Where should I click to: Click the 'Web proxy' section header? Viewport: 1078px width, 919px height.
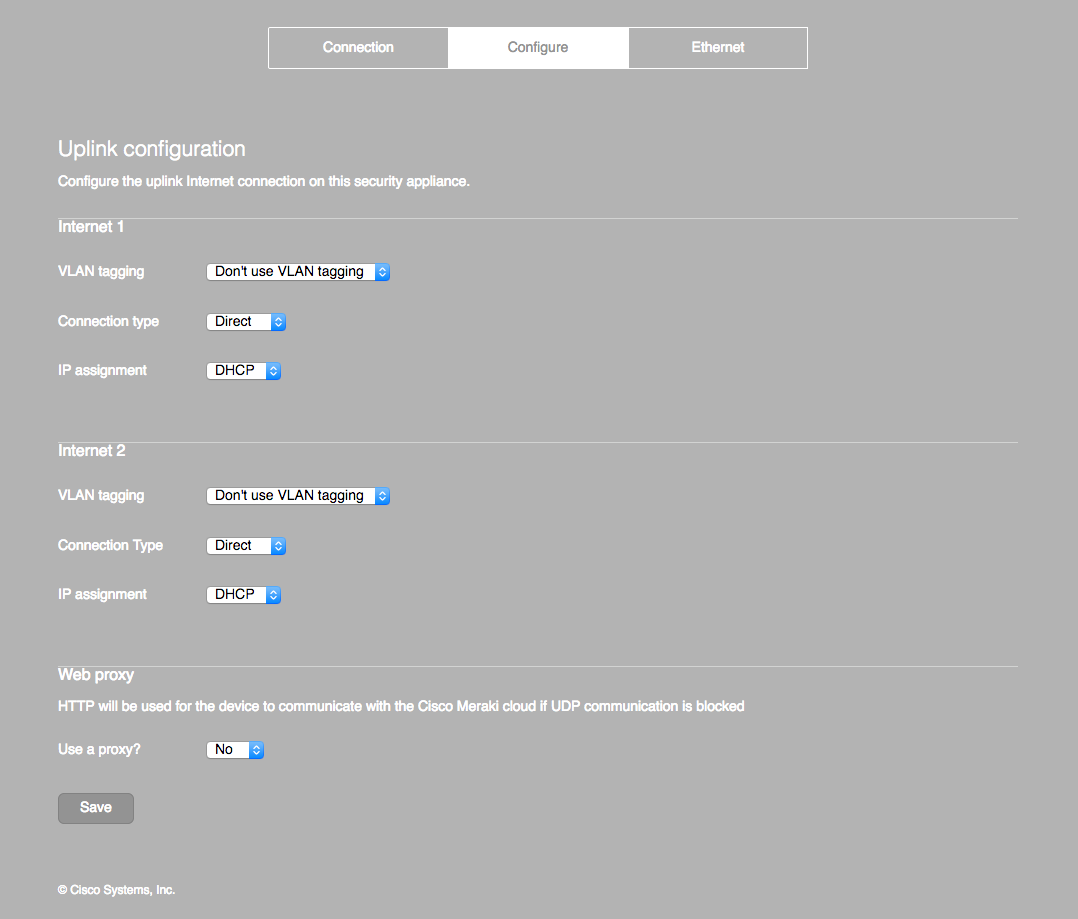click(95, 674)
